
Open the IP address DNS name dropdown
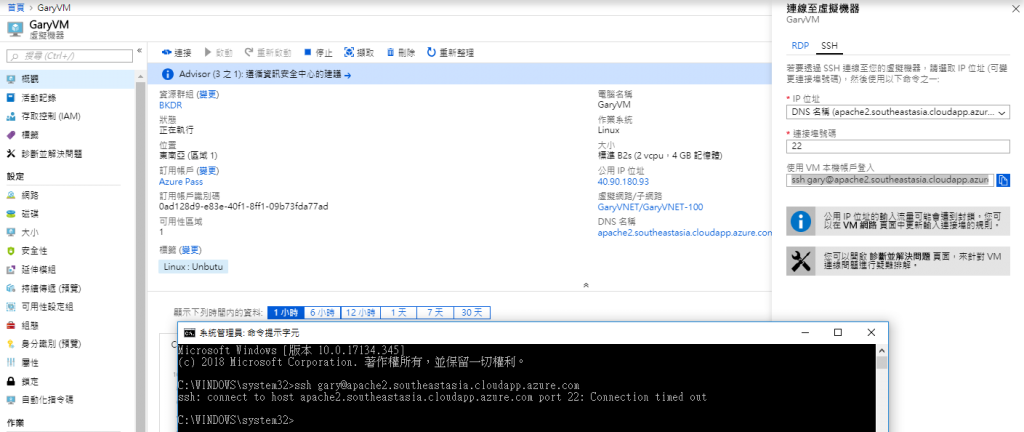(898, 112)
